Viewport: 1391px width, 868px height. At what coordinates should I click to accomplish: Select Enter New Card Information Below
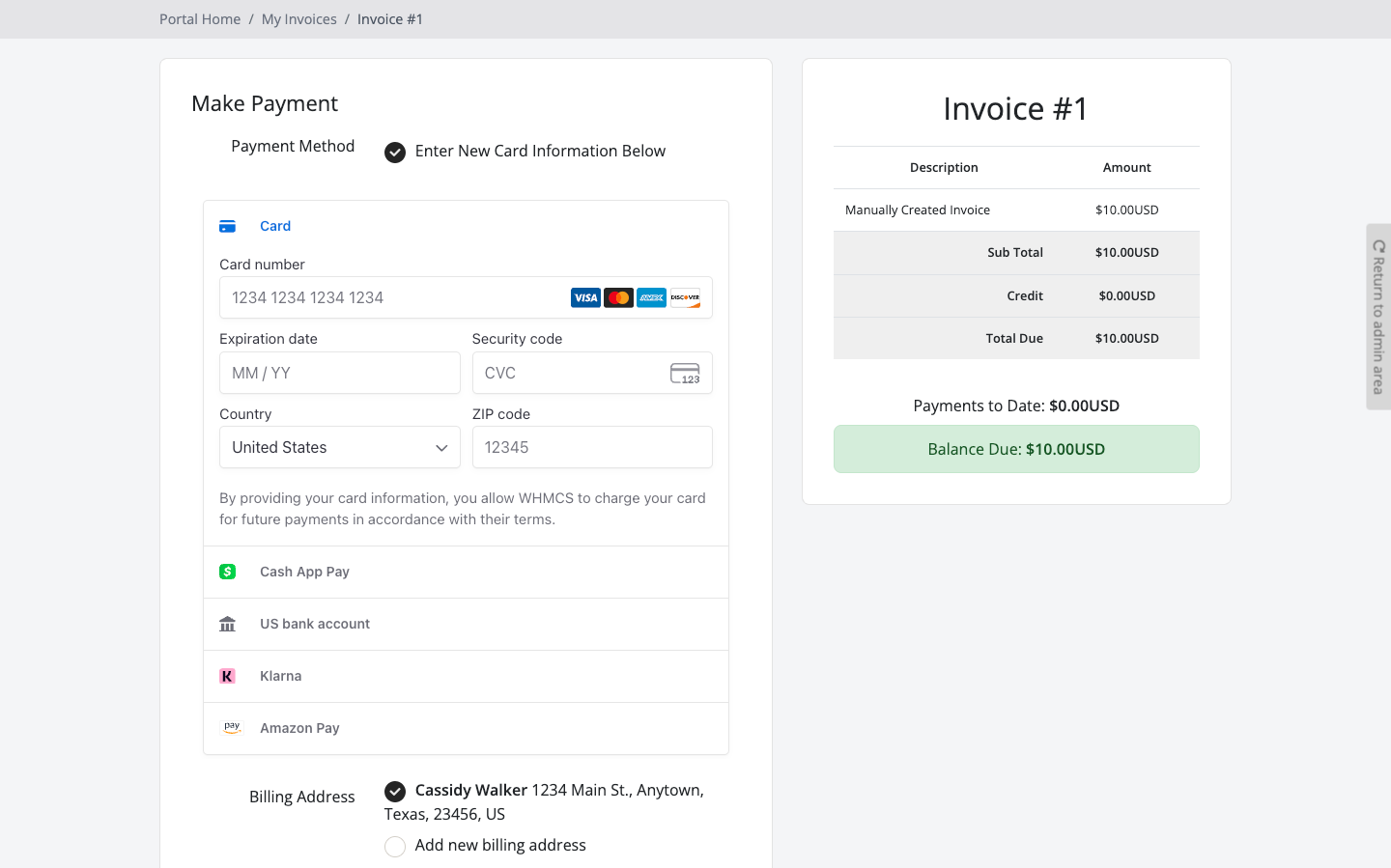[x=395, y=153]
